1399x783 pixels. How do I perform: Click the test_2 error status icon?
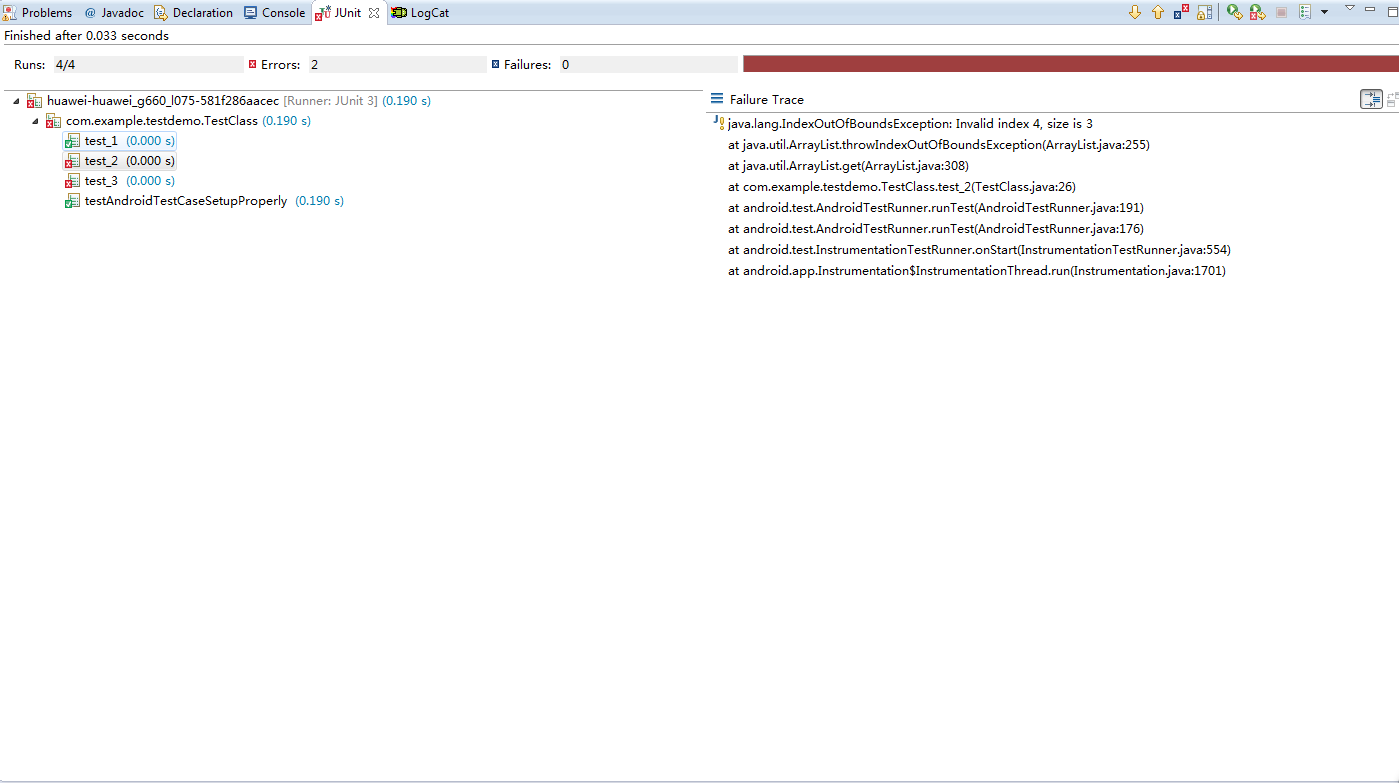coord(72,161)
